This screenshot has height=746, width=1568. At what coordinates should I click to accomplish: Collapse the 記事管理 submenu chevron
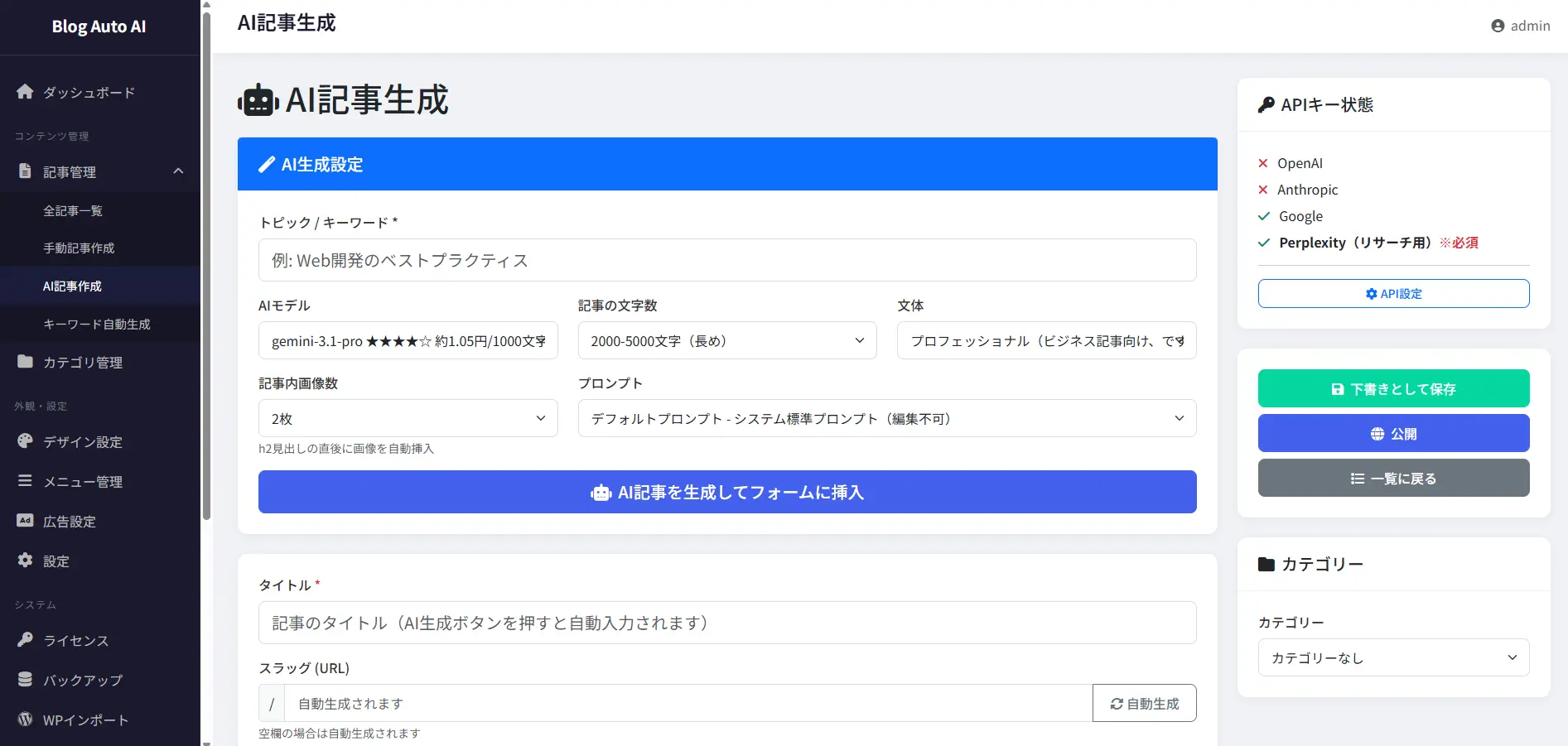178,171
